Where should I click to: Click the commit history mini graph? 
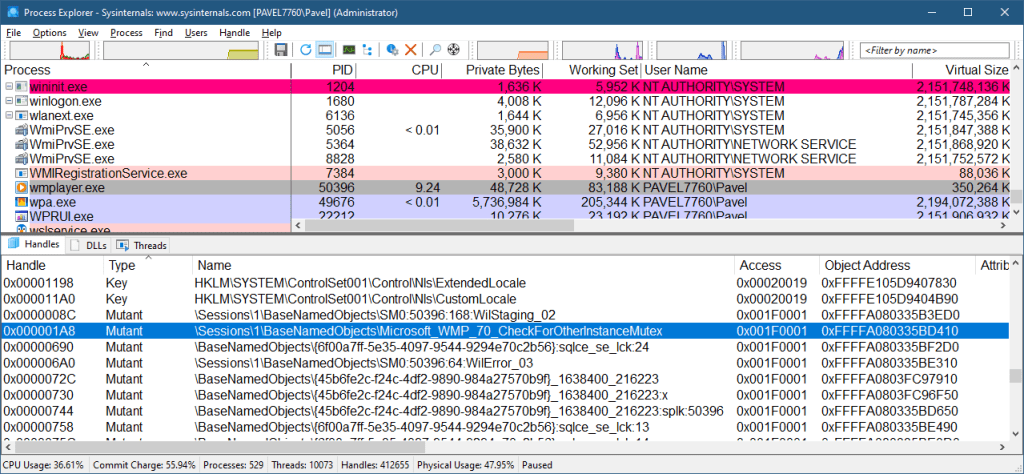[181, 50]
